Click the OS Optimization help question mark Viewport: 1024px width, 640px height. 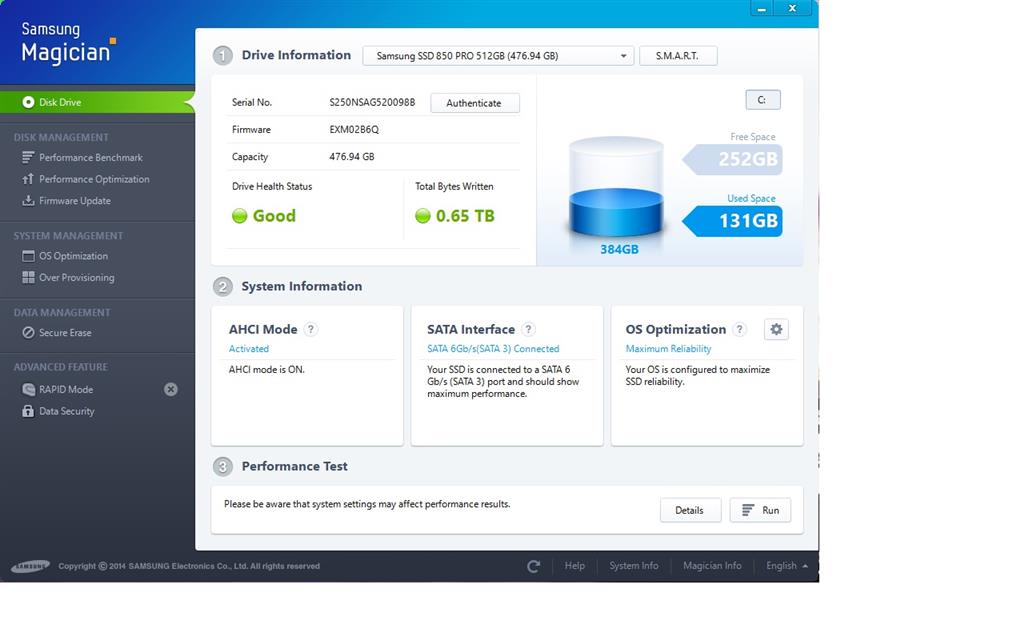pyautogui.click(x=739, y=329)
